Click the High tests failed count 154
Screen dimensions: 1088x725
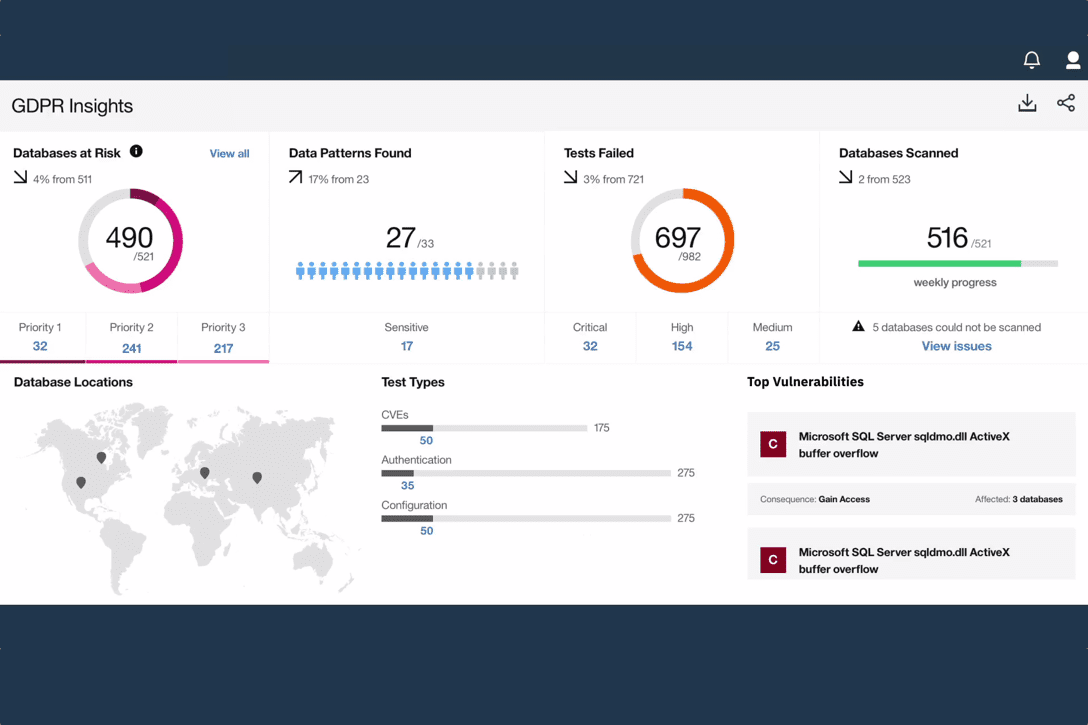[x=682, y=346]
